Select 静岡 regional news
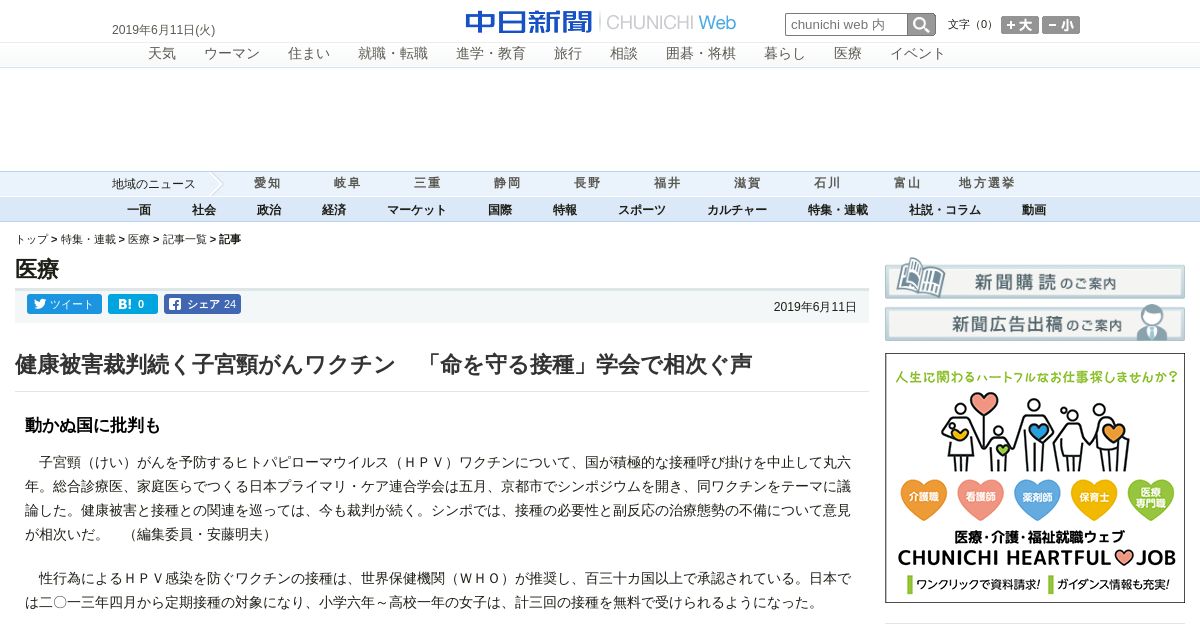This screenshot has width=1200, height=630. [x=507, y=183]
